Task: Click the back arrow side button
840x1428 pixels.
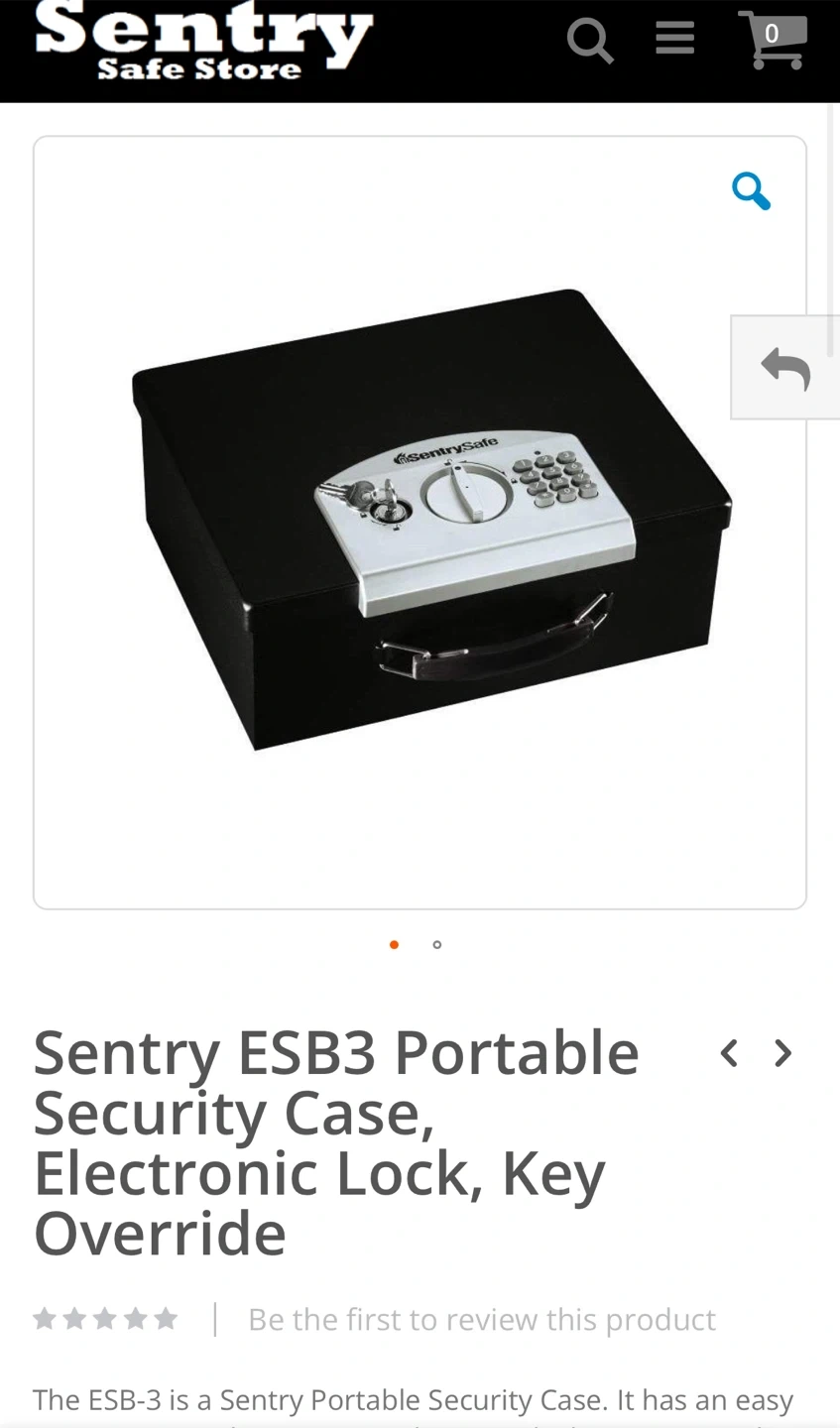Action: coord(784,368)
